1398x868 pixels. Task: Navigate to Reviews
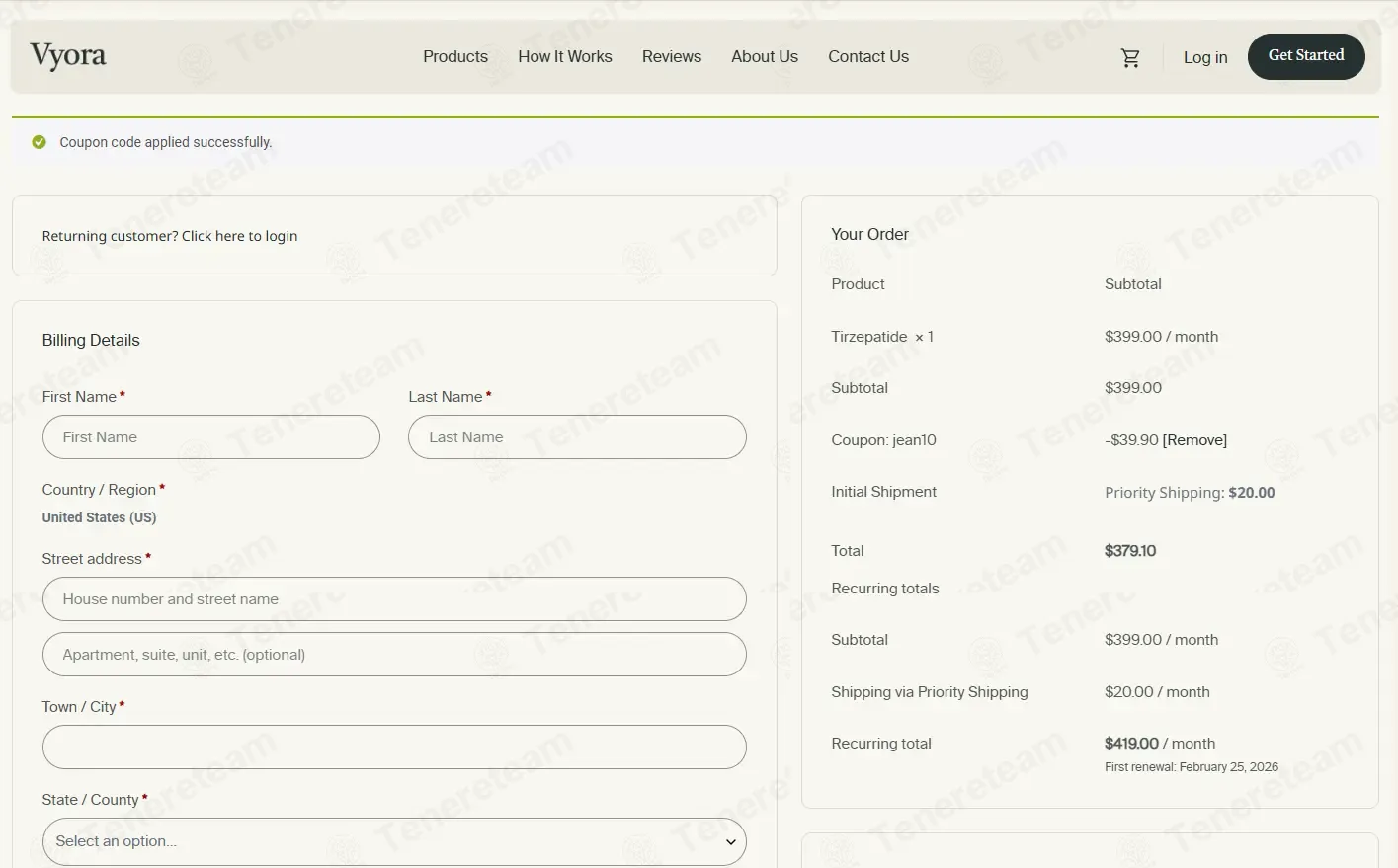click(x=672, y=56)
